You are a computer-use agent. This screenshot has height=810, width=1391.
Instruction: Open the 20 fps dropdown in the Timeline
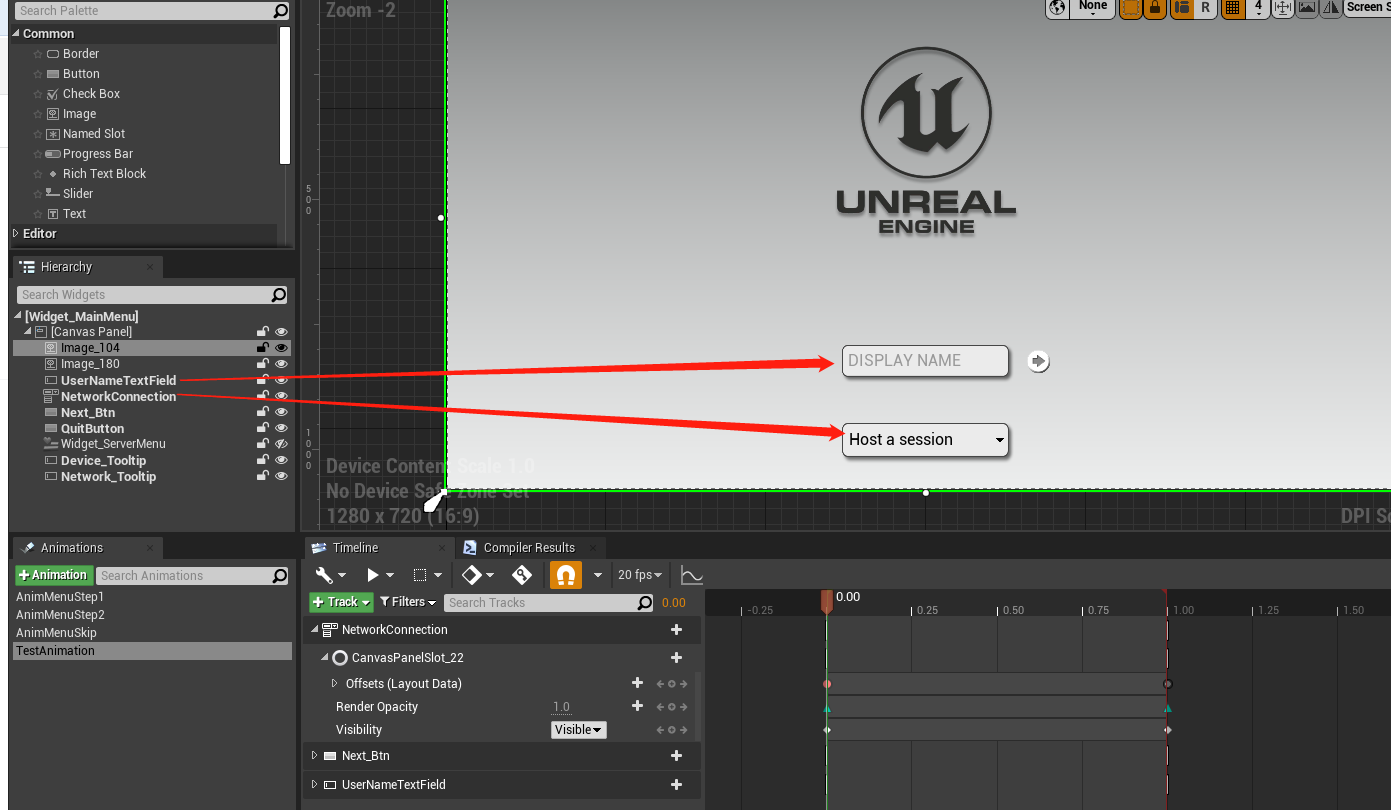(x=638, y=574)
